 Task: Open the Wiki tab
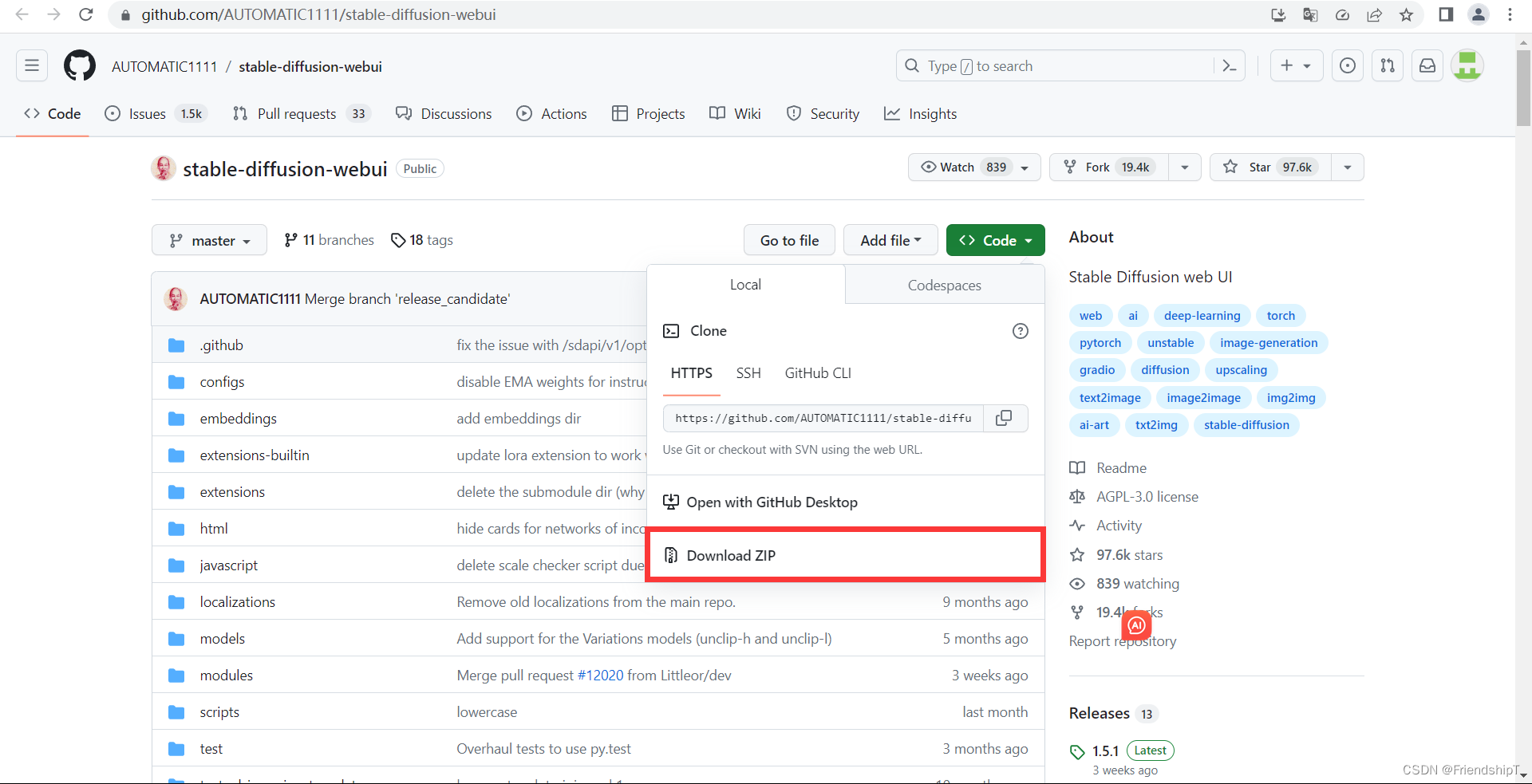pyautogui.click(x=735, y=113)
